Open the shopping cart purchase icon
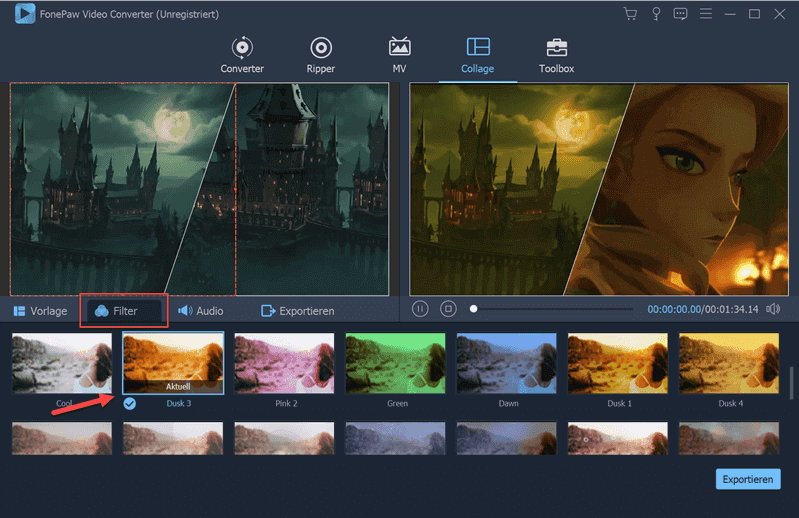The height and width of the screenshot is (518, 799). pyautogui.click(x=630, y=14)
